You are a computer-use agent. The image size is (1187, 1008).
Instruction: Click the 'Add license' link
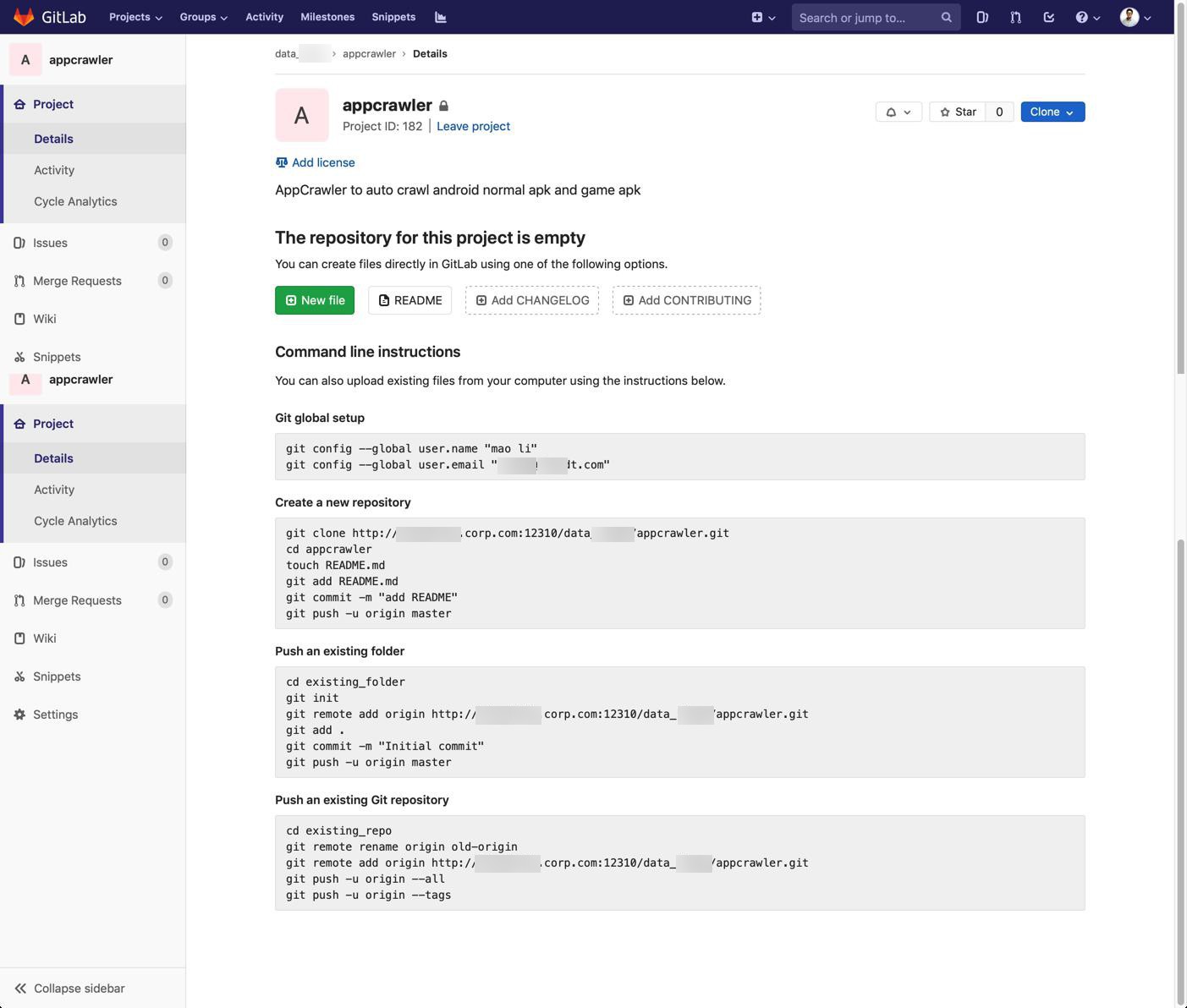[x=323, y=162]
